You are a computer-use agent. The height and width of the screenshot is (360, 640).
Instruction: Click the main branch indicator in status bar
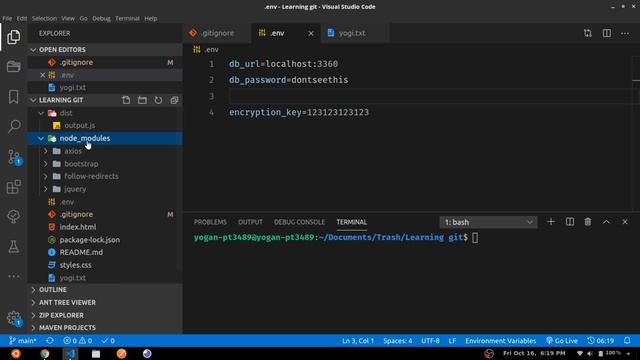coord(23,340)
